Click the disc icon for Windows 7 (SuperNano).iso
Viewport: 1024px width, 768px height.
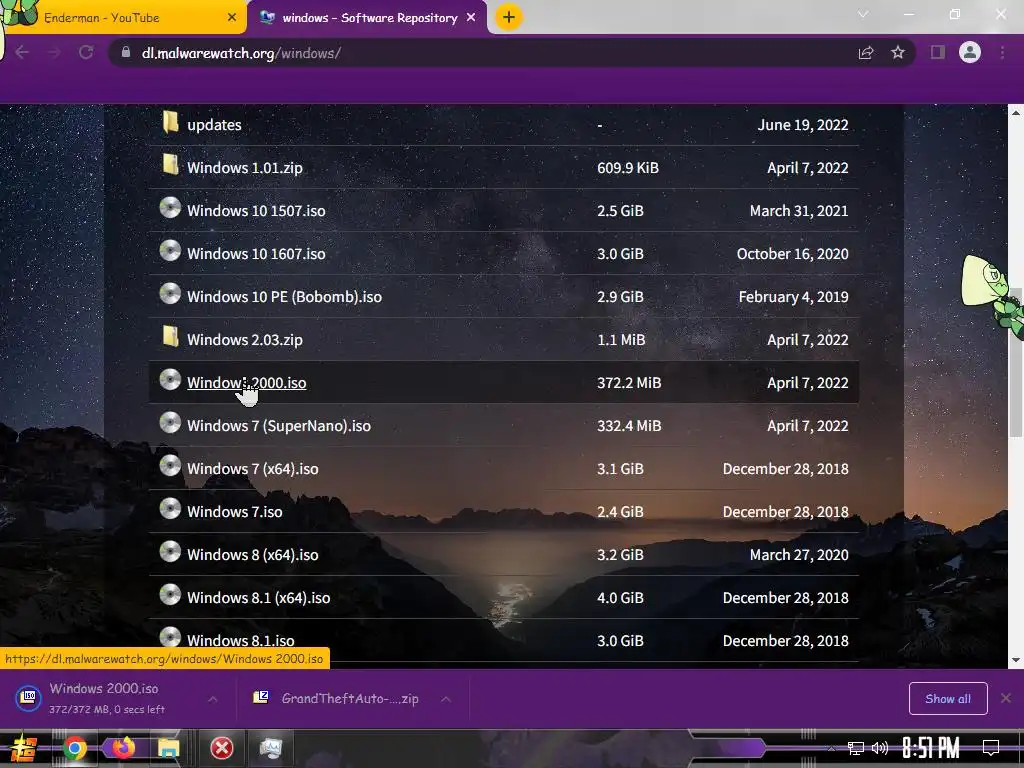[170, 423]
